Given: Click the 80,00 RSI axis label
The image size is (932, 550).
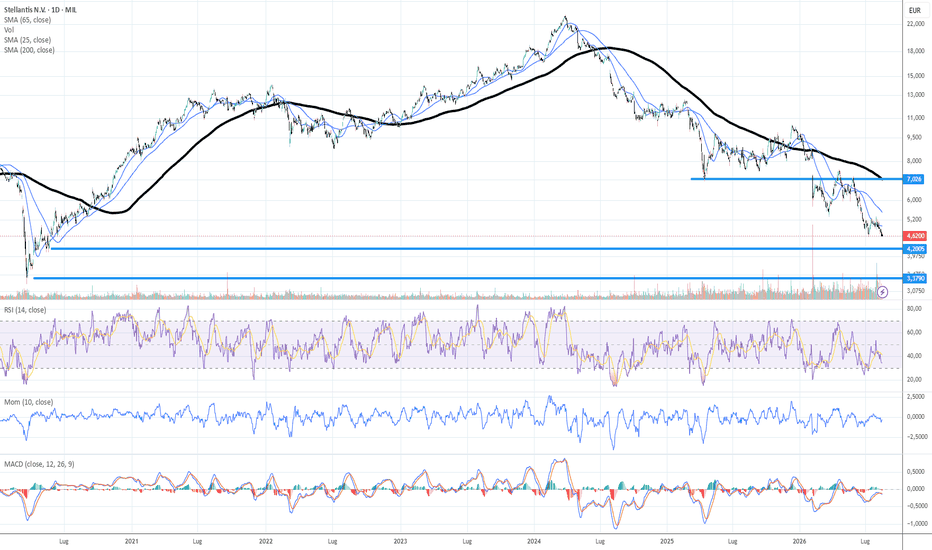Looking at the screenshot, I should (x=915, y=309).
